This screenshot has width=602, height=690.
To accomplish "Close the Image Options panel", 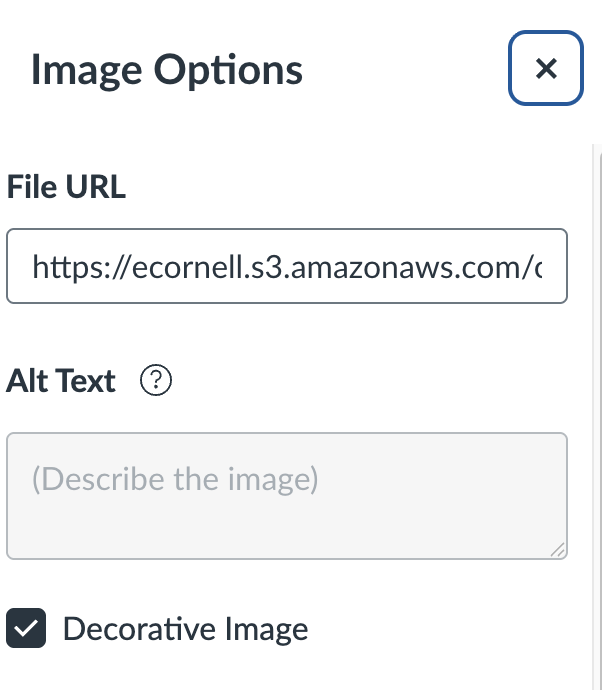I will click(545, 68).
